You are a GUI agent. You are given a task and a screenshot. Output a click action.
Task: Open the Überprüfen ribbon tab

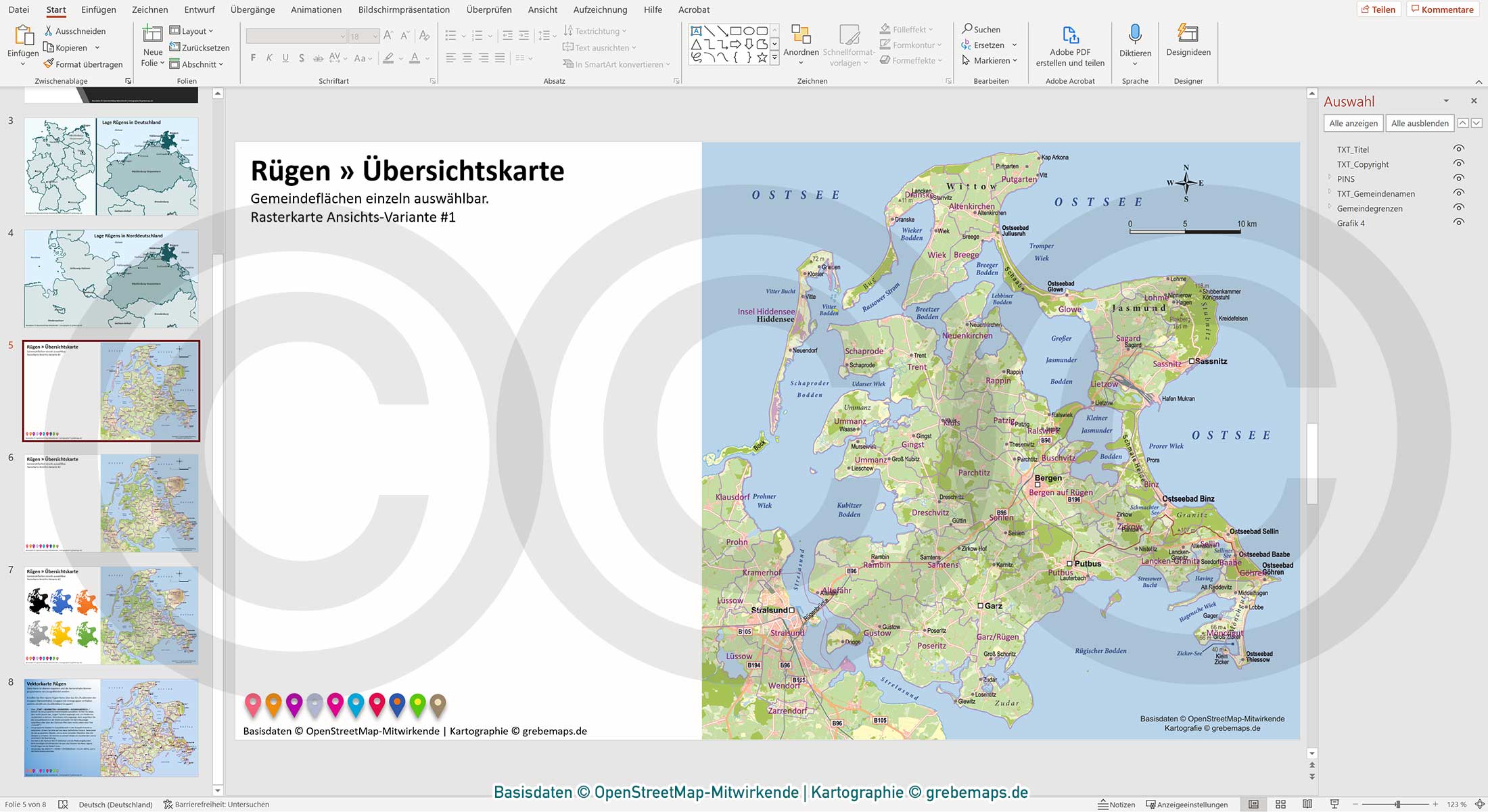pos(488,9)
